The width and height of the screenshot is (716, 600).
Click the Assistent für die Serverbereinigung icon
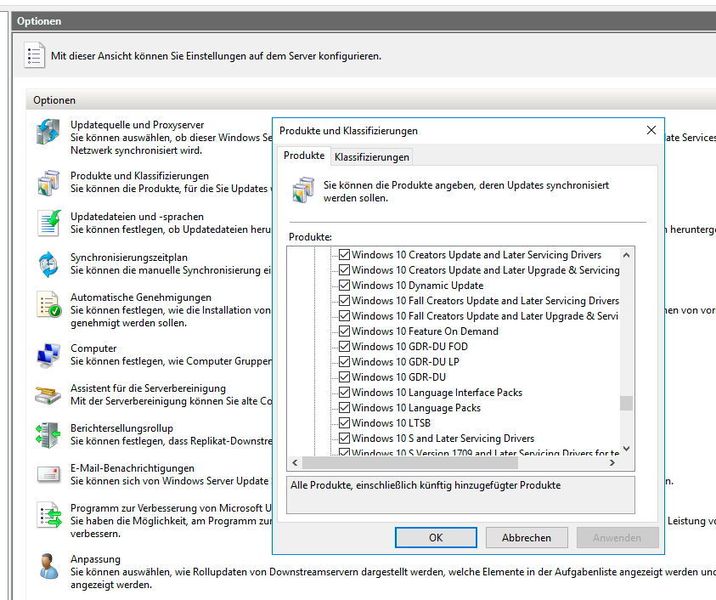tap(48, 395)
